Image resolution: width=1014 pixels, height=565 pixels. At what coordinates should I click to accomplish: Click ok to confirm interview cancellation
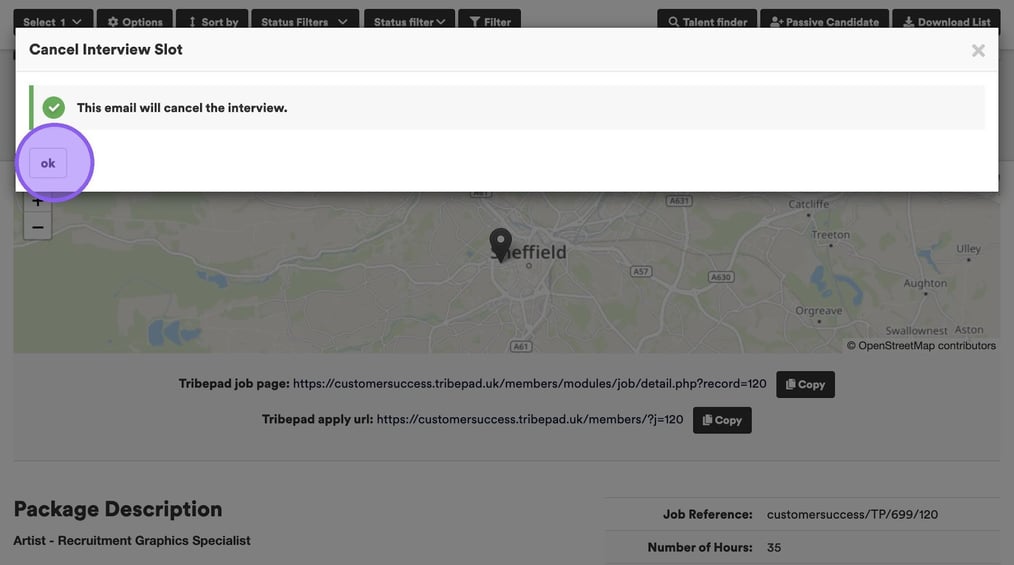point(48,163)
